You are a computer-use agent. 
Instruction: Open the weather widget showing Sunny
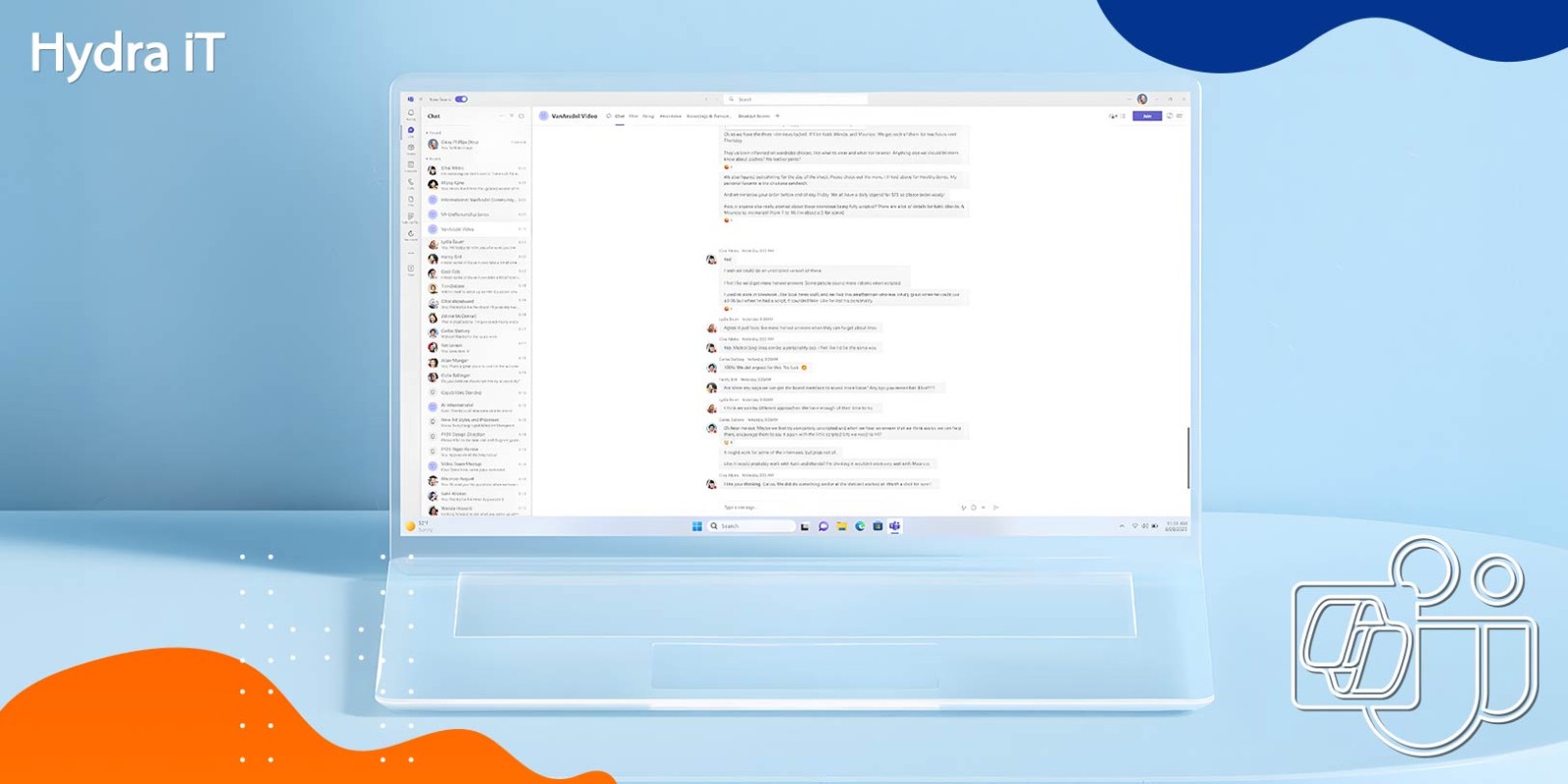click(x=419, y=526)
